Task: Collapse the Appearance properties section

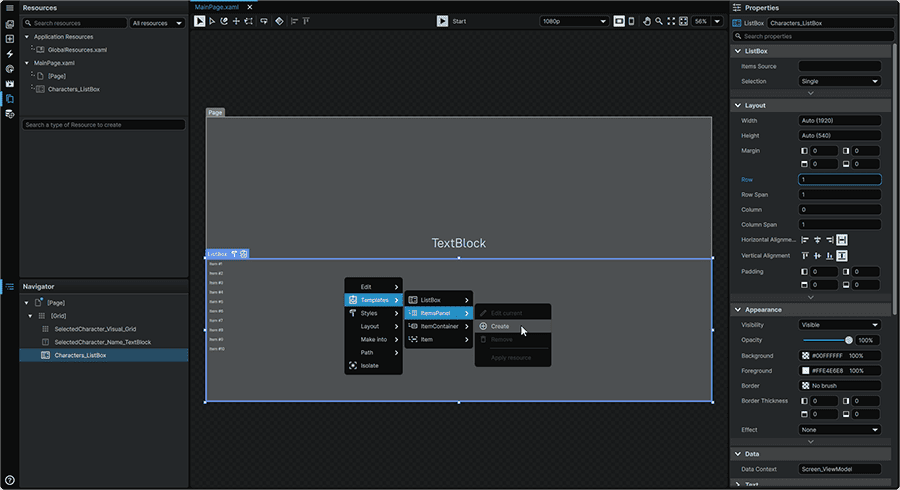Action: 738,310
